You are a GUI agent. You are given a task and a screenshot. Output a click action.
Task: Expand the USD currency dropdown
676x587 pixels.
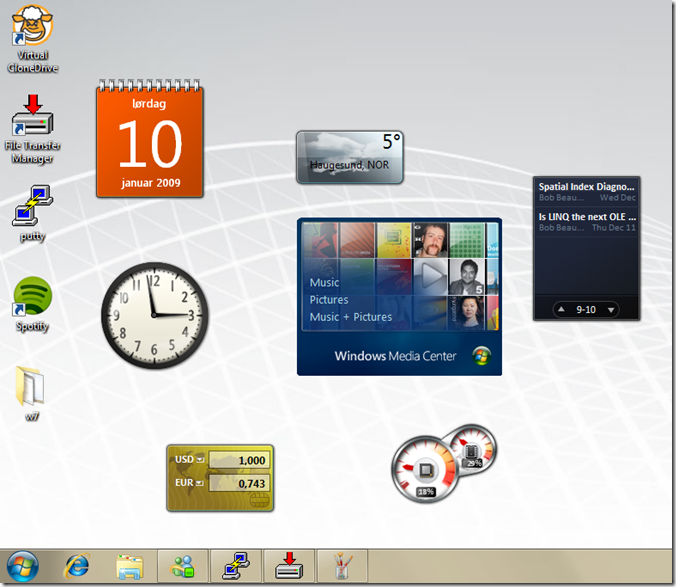(x=200, y=460)
